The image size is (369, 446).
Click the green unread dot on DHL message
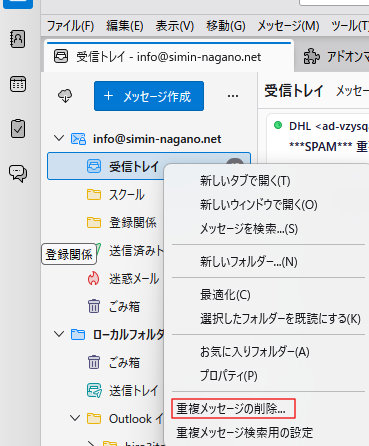278,125
